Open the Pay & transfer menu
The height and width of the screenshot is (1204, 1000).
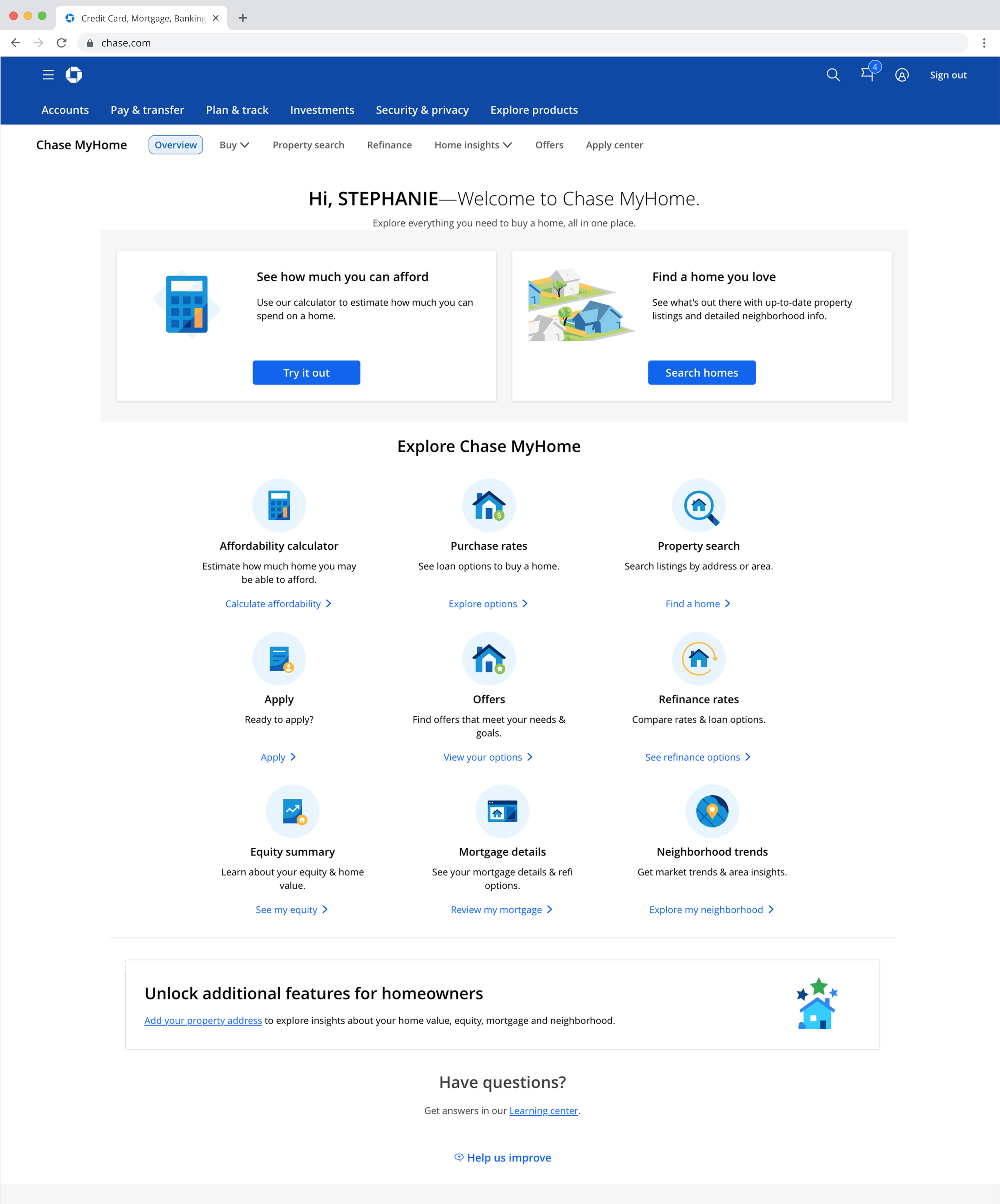click(147, 110)
